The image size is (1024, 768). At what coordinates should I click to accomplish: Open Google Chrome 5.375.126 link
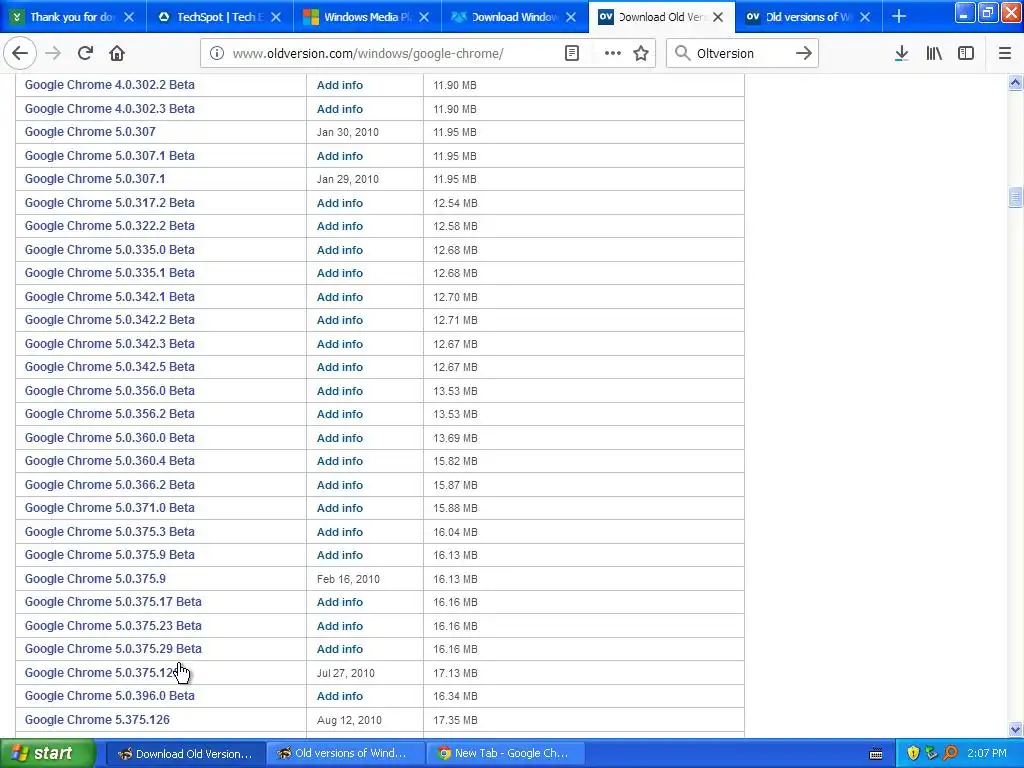(97, 720)
